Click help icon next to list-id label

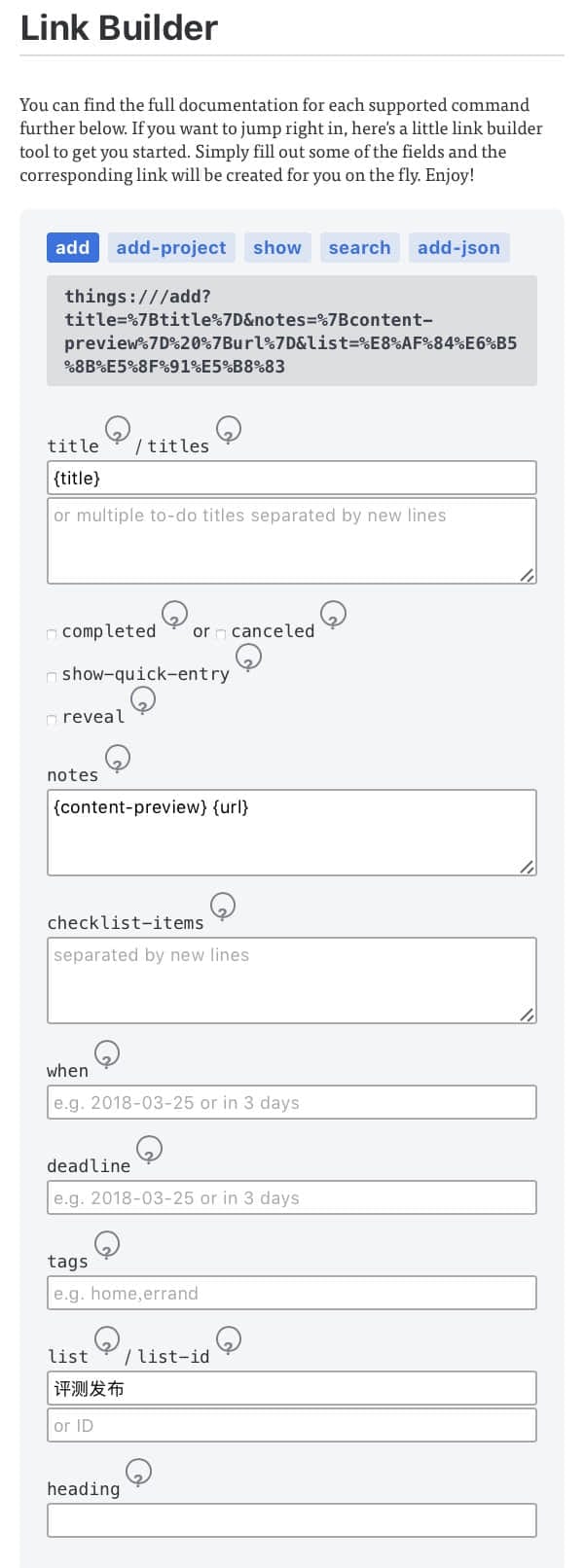pos(228,1339)
